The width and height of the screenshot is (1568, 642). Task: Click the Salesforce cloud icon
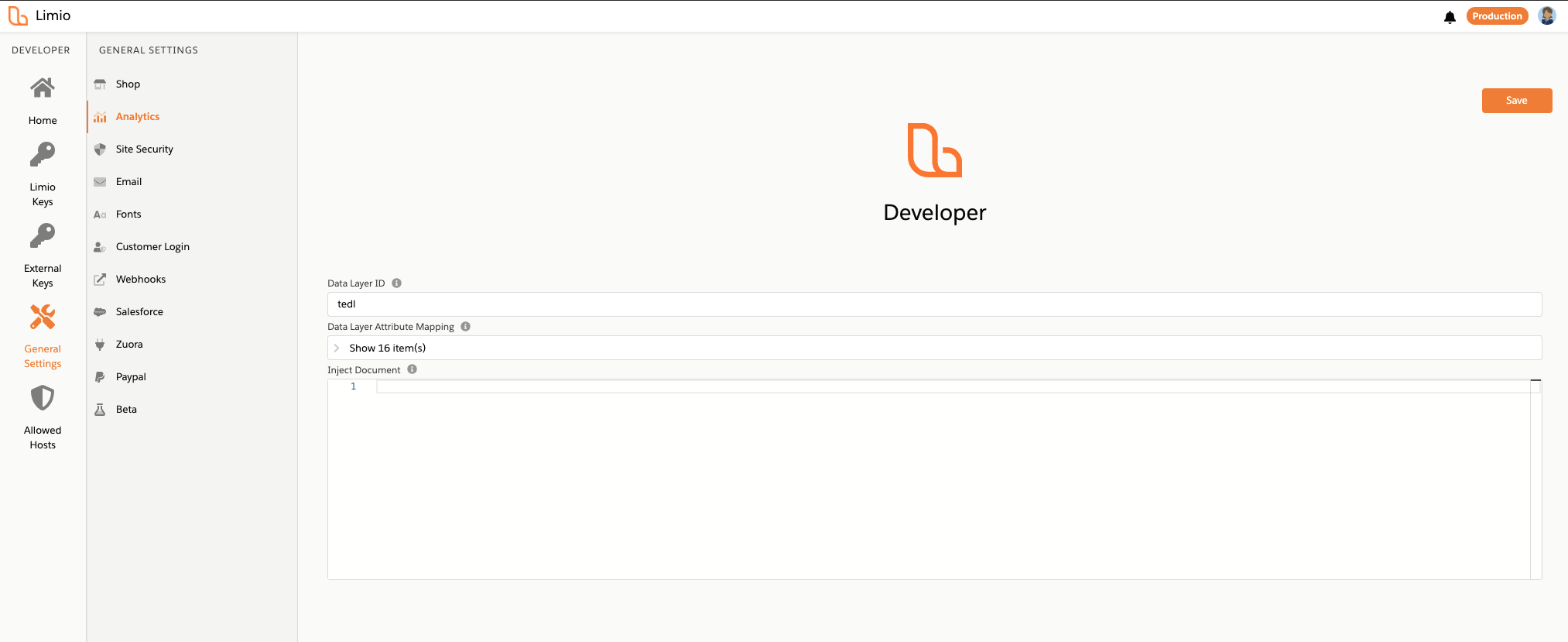pos(100,312)
